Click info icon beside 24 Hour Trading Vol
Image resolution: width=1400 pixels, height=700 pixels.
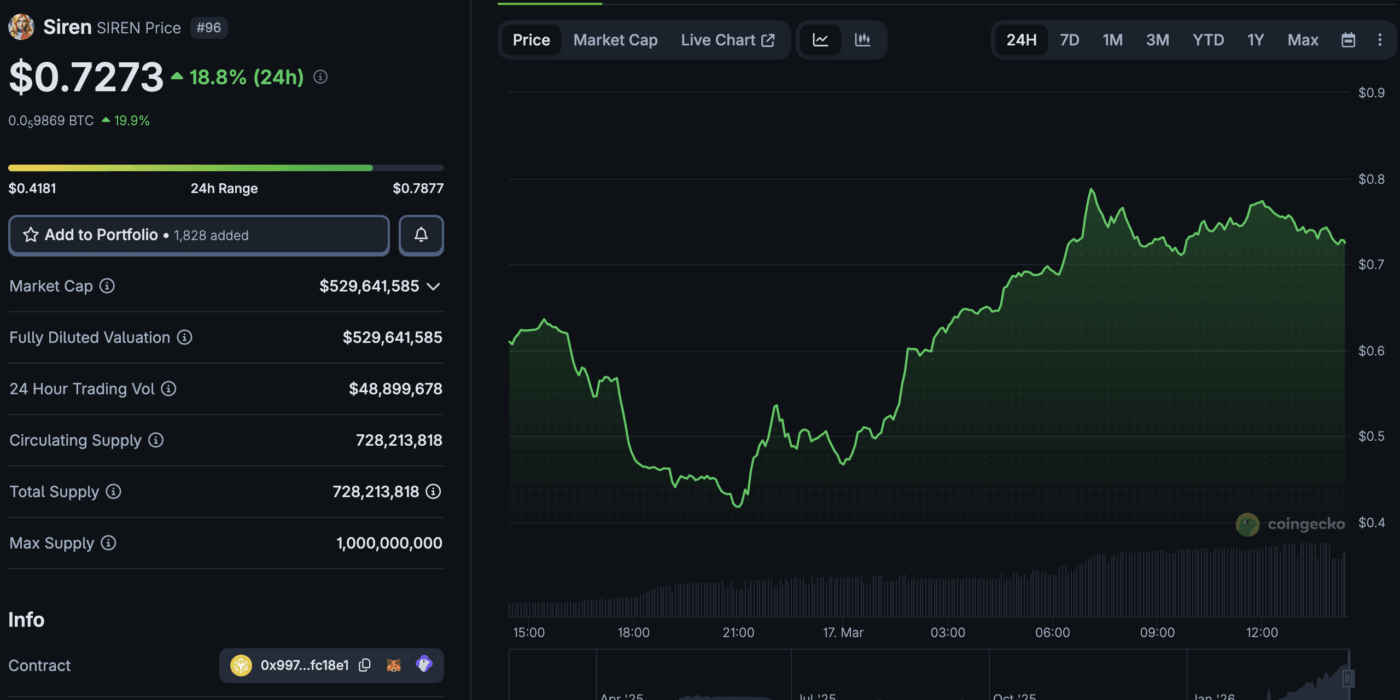[169, 389]
